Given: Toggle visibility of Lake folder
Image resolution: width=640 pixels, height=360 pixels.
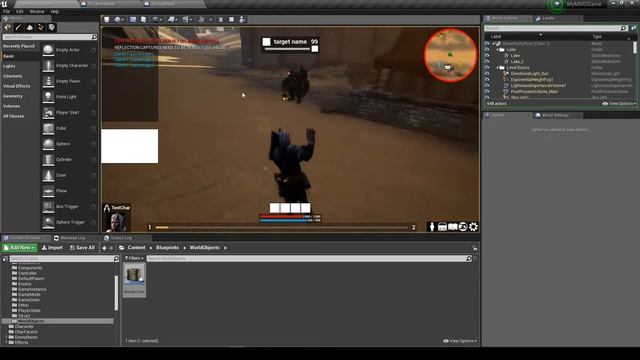Looking at the screenshot, I should coord(487,49).
